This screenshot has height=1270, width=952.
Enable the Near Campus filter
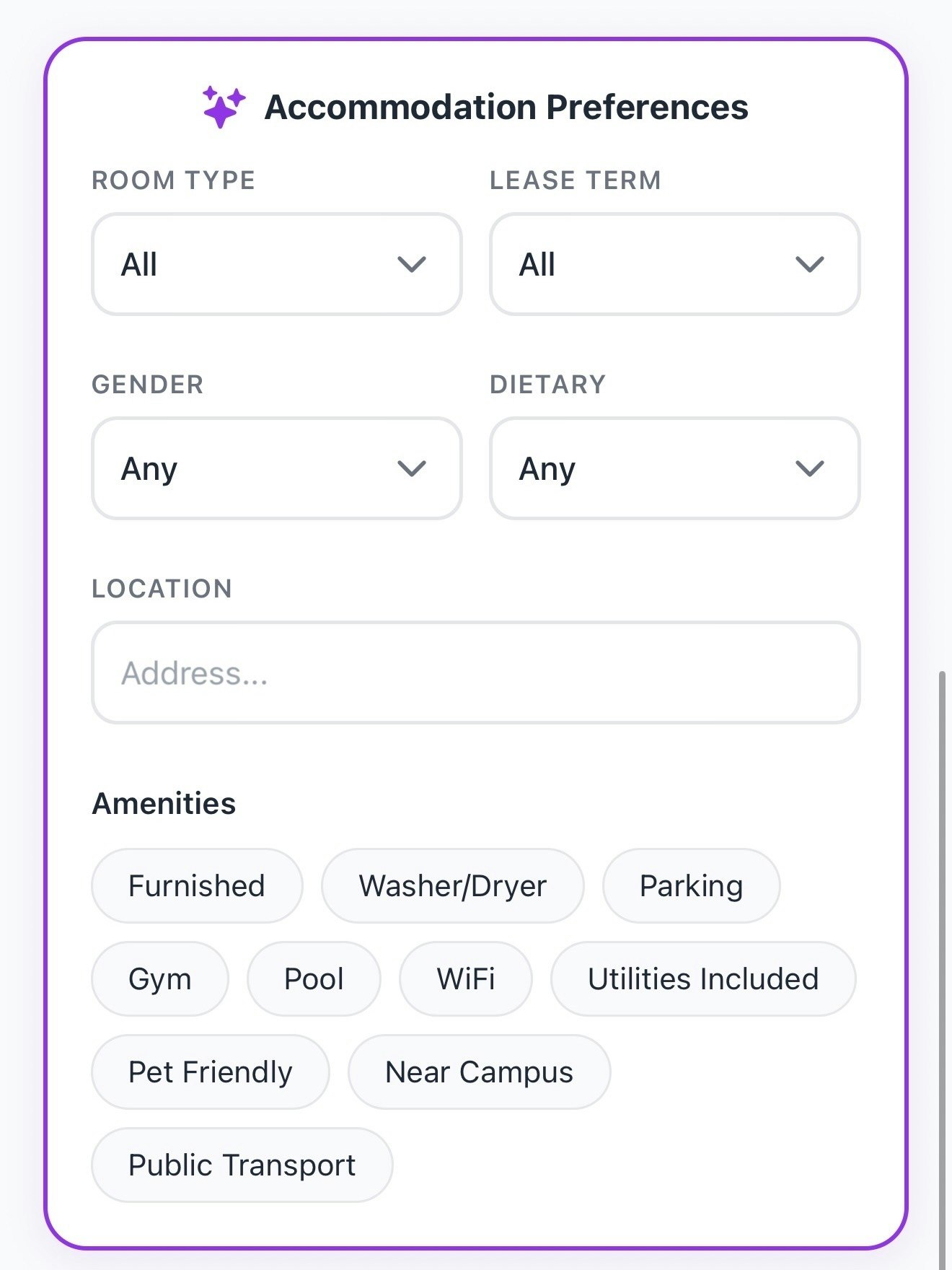click(x=479, y=1072)
